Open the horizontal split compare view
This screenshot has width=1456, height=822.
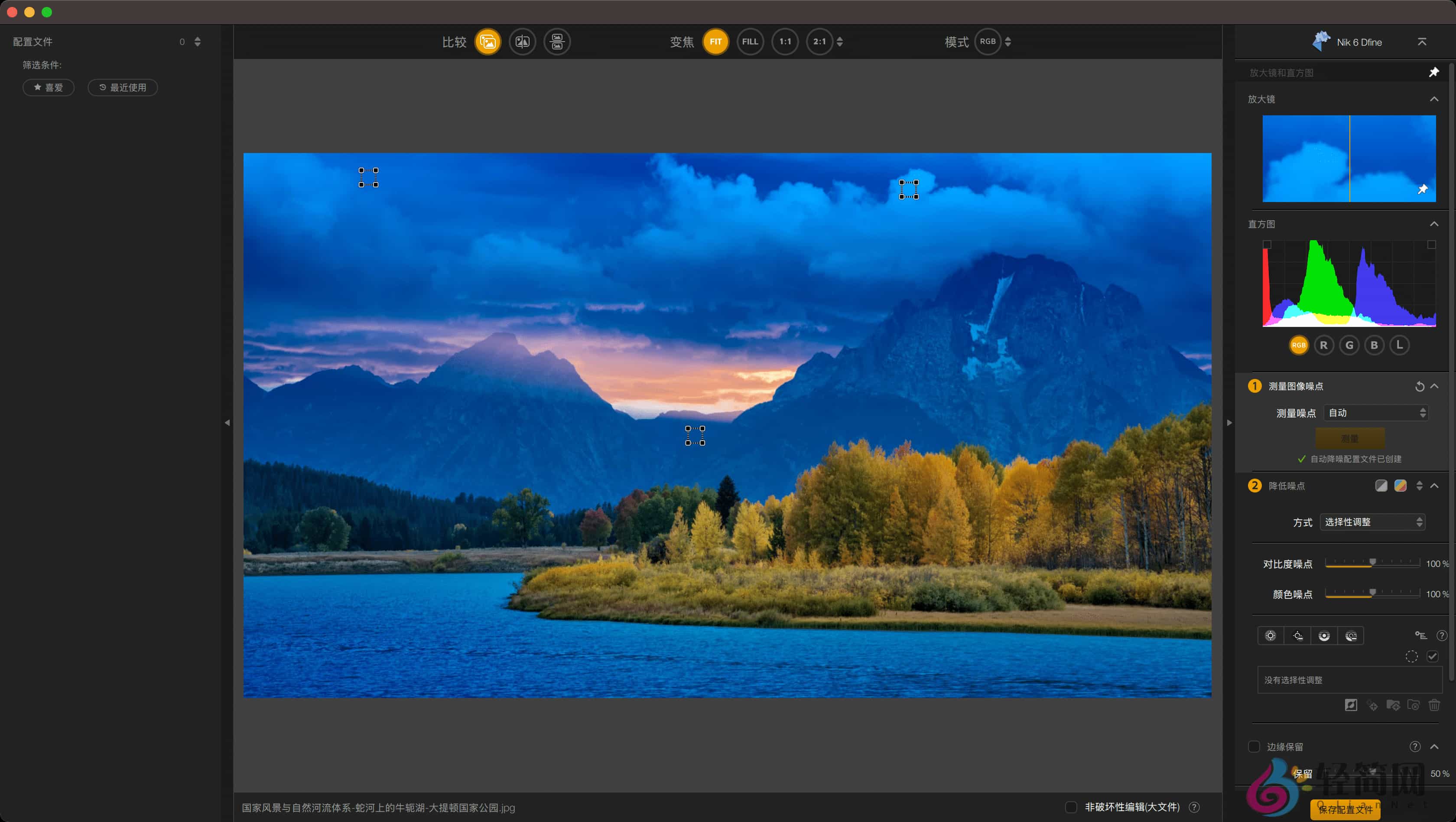(557, 41)
